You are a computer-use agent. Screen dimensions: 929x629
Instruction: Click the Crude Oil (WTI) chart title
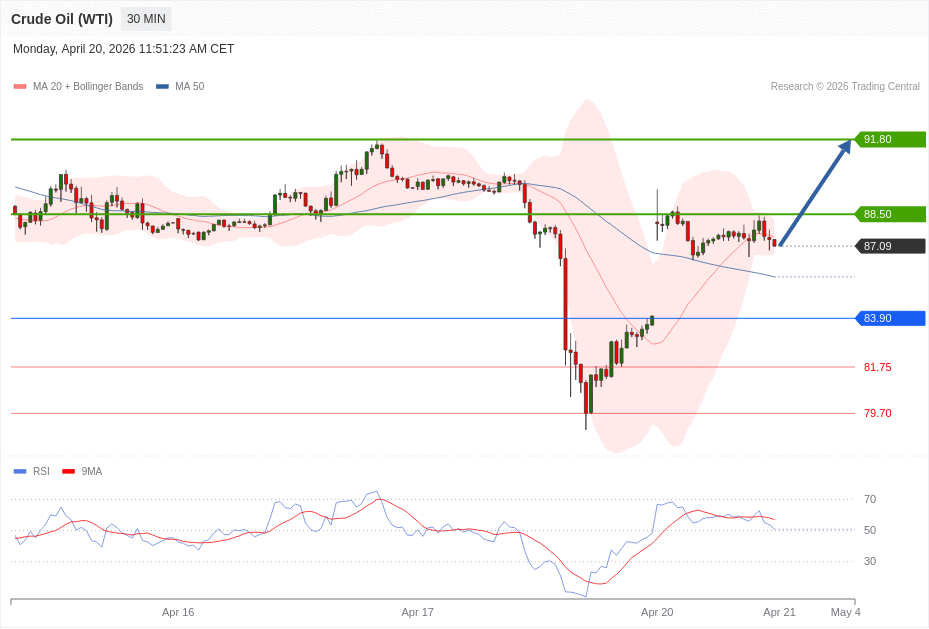62,19
